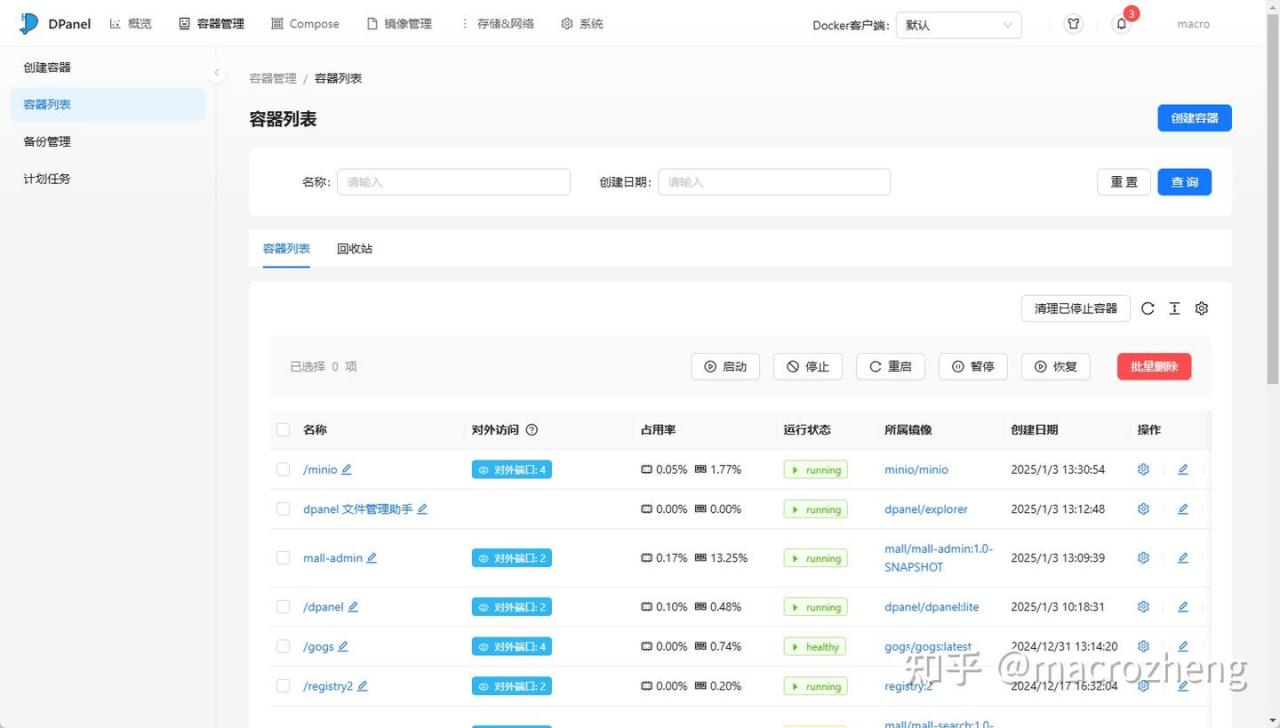Image resolution: width=1280 pixels, height=728 pixels.
Task: Rename /minio with its pencil icon
Action: tap(347, 469)
